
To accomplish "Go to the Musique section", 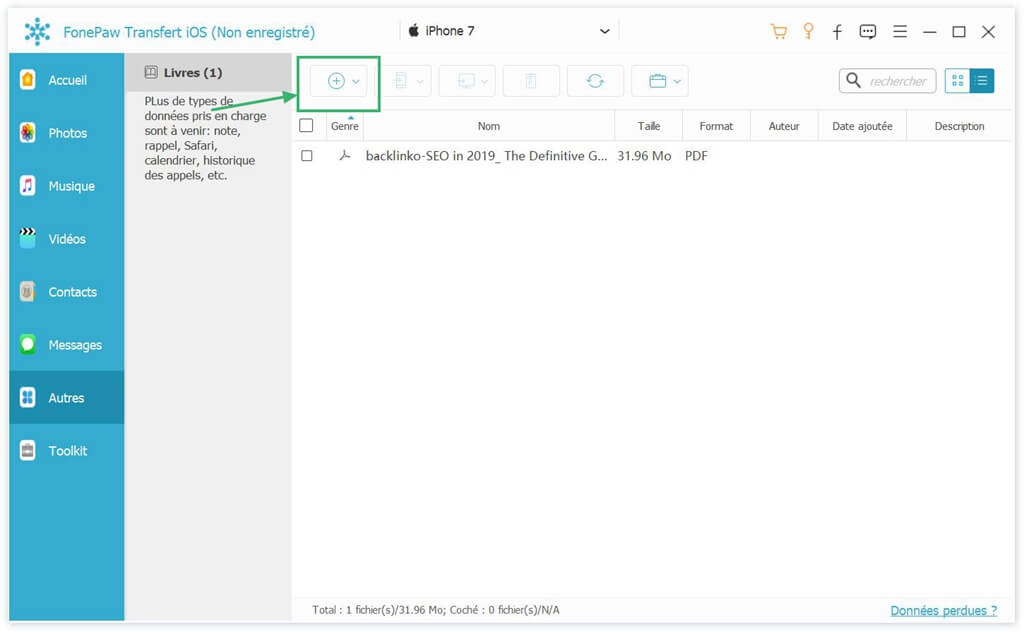I will point(66,186).
